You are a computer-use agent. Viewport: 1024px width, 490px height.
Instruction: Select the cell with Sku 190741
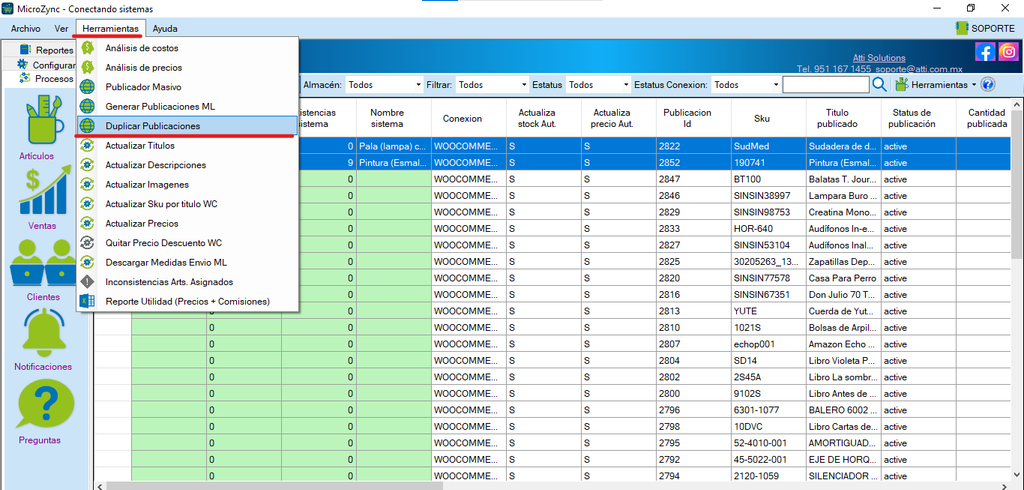click(x=769, y=163)
